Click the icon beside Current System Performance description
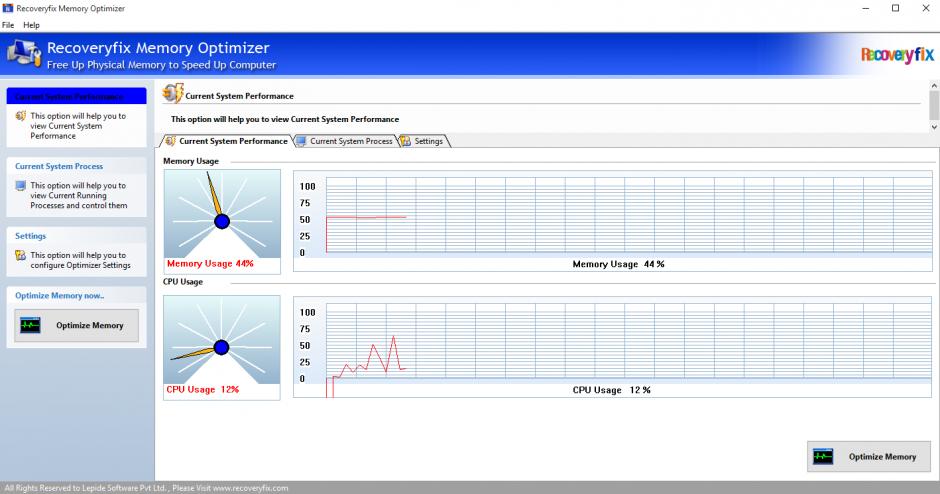The image size is (940, 494). point(20,116)
